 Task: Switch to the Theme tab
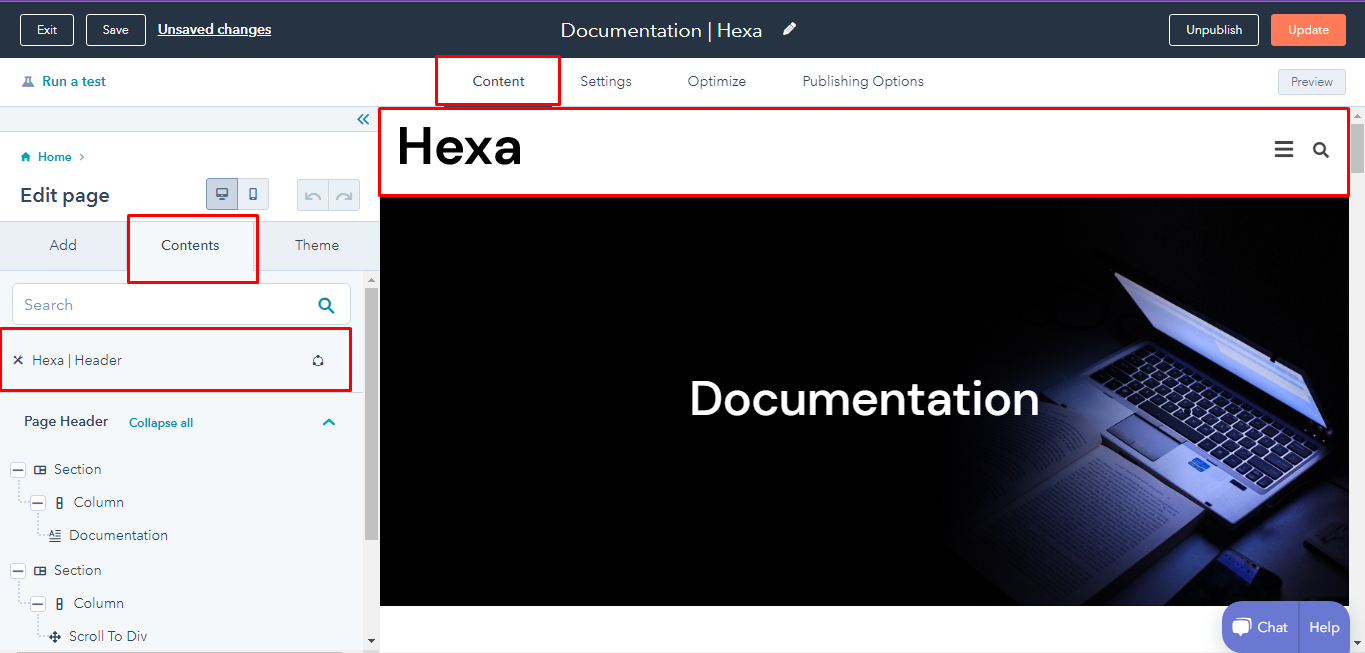pyautogui.click(x=317, y=245)
